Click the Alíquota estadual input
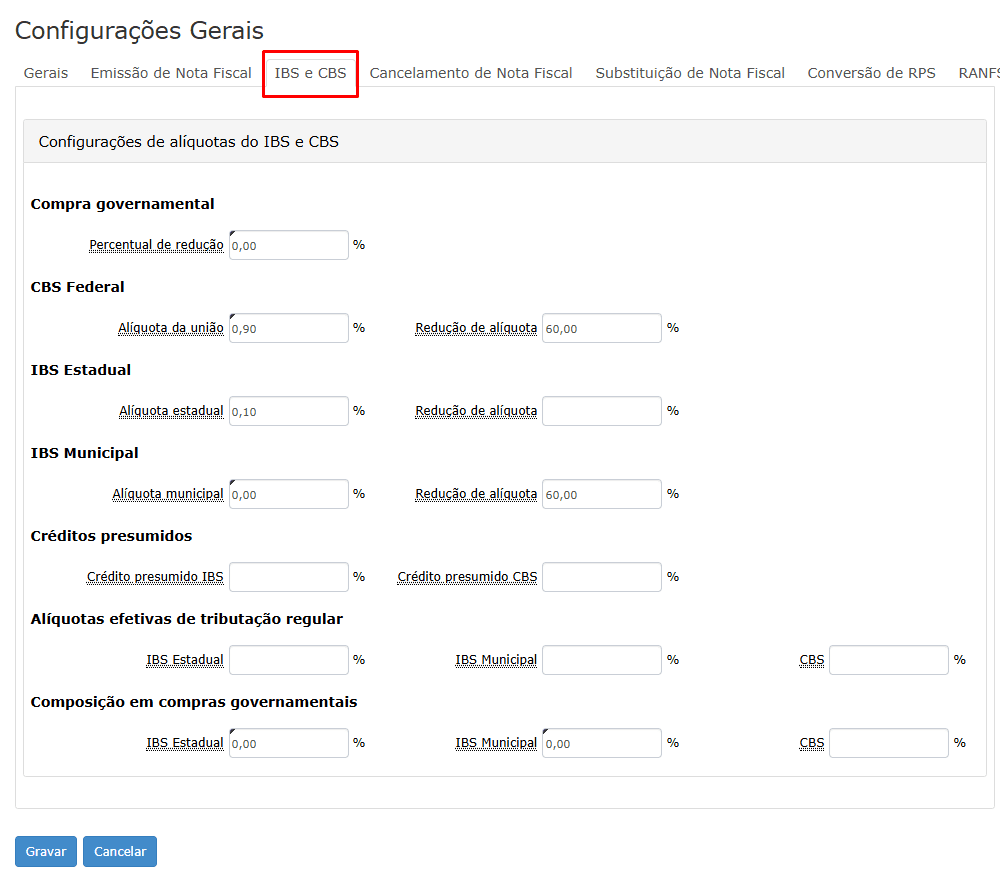This screenshot has height=873, width=1000. pos(289,411)
